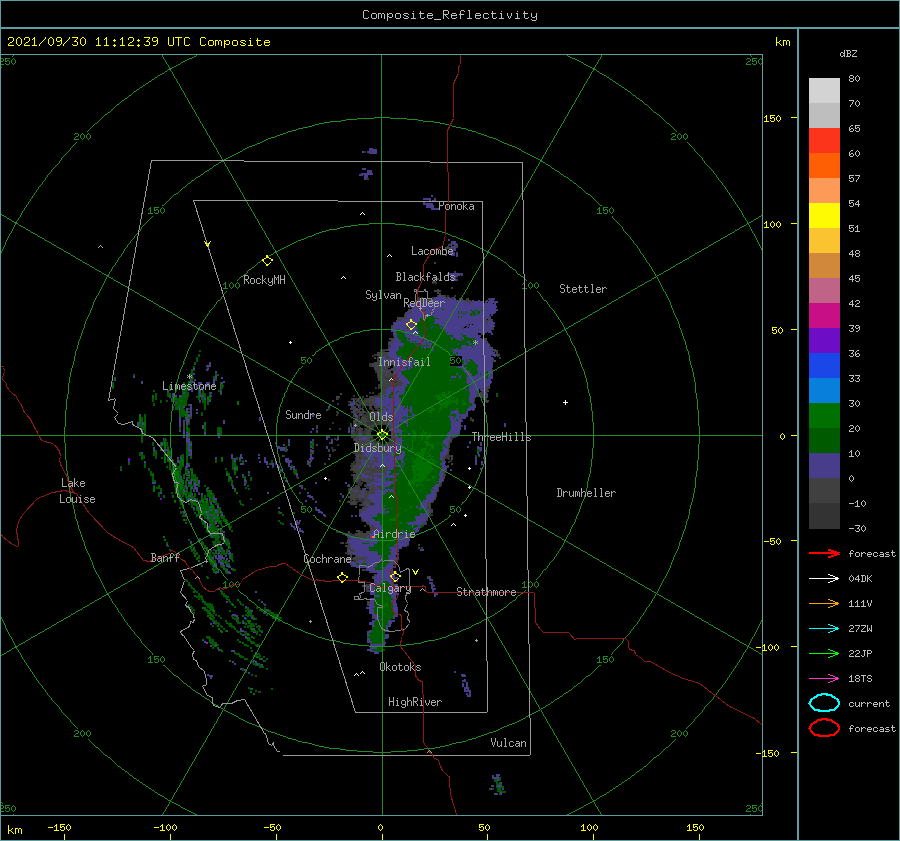This screenshot has width=900, height=841.
Task: Click the Didsbury city label
Action: pyautogui.click(x=378, y=448)
